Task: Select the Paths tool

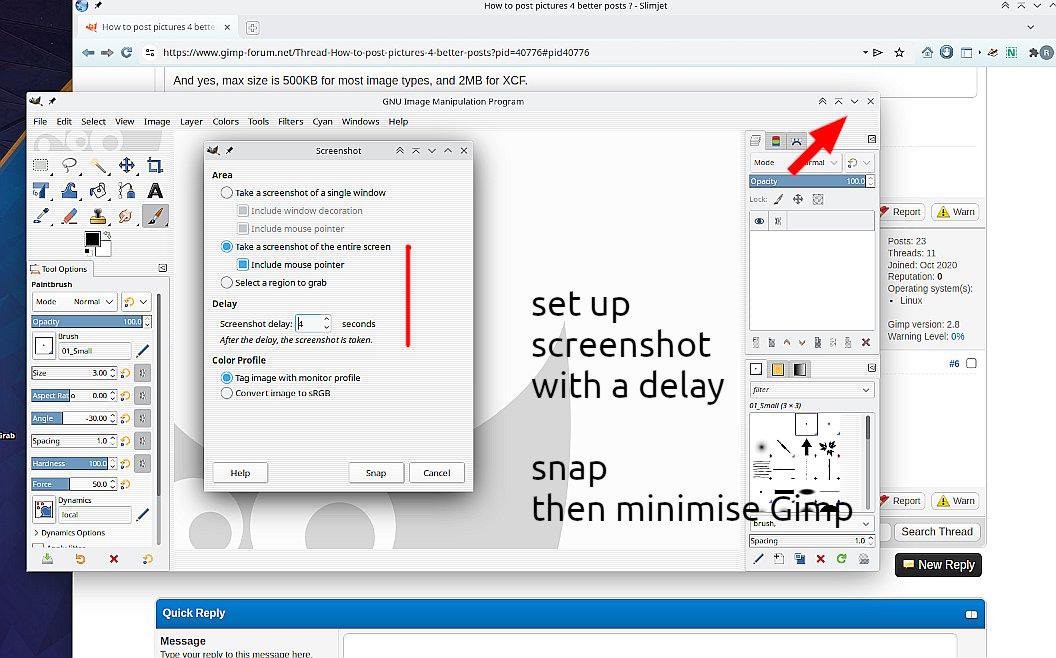Action: (x=127, y=191)
